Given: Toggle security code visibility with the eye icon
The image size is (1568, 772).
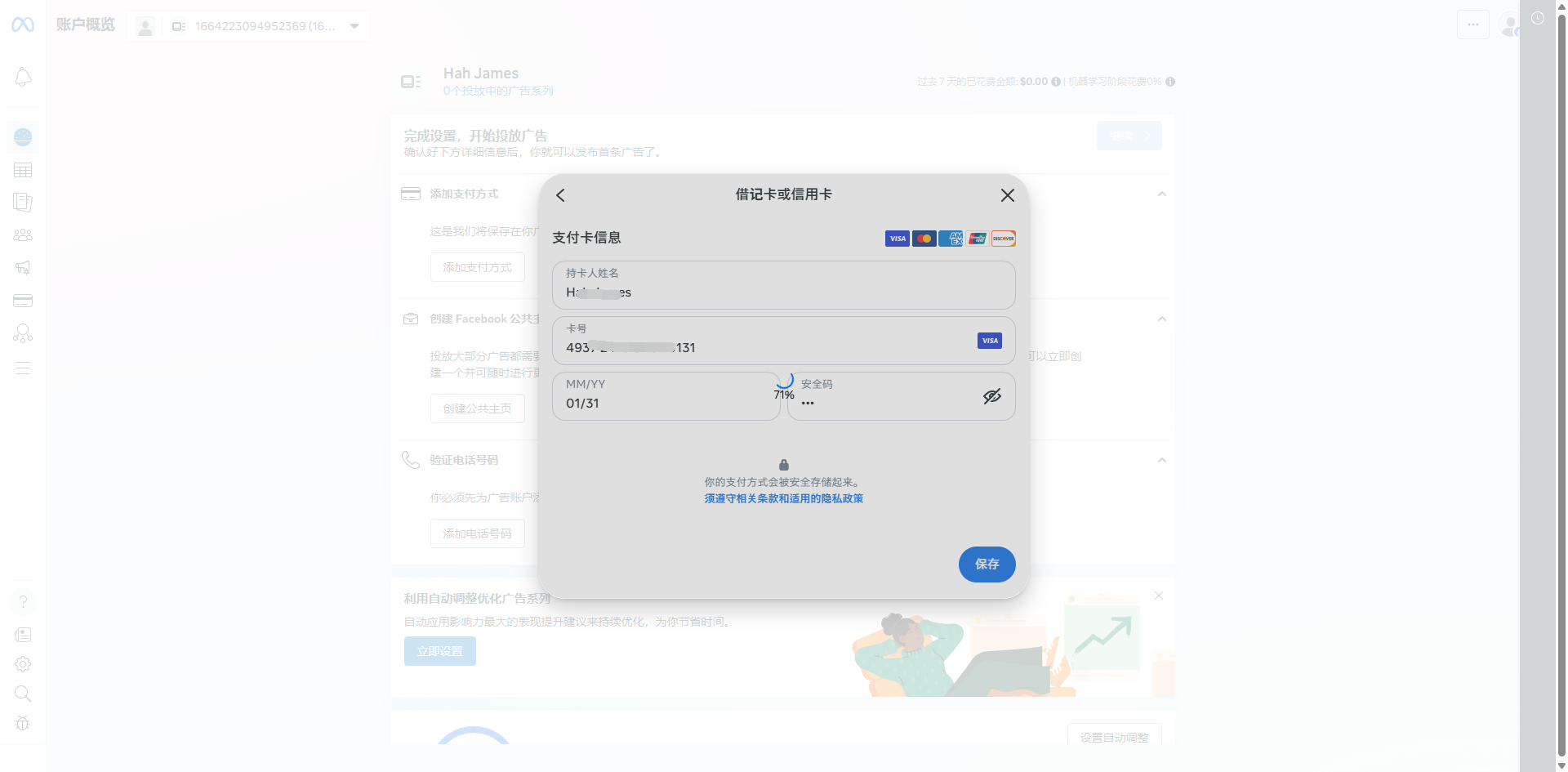Looking at the screenshot, I should pos(992,396).
